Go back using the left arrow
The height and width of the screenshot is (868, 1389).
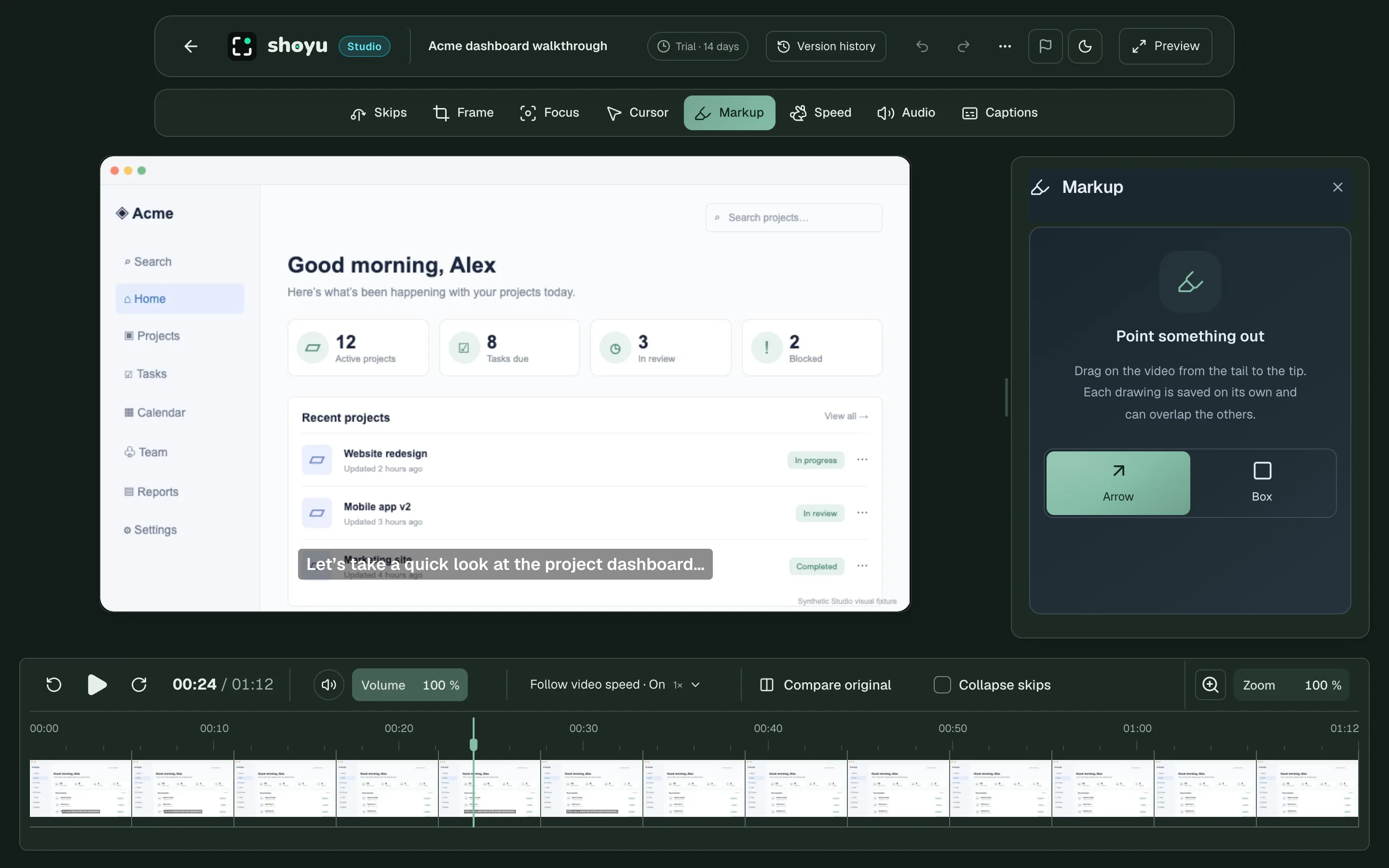(x=191, y=46)
